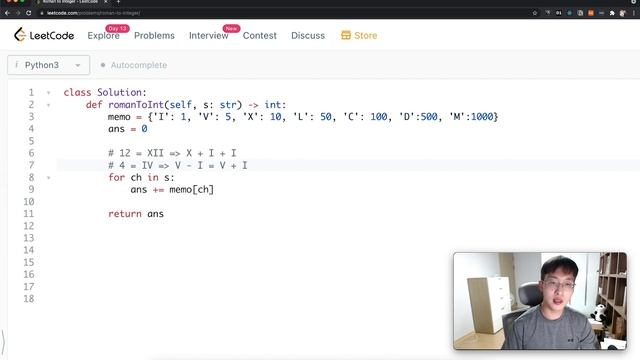Click the '-> int:' return annotation
Image resolution: width=640 pixels, height=360 pixels.
pyautogui.click(x=267, y=105)
